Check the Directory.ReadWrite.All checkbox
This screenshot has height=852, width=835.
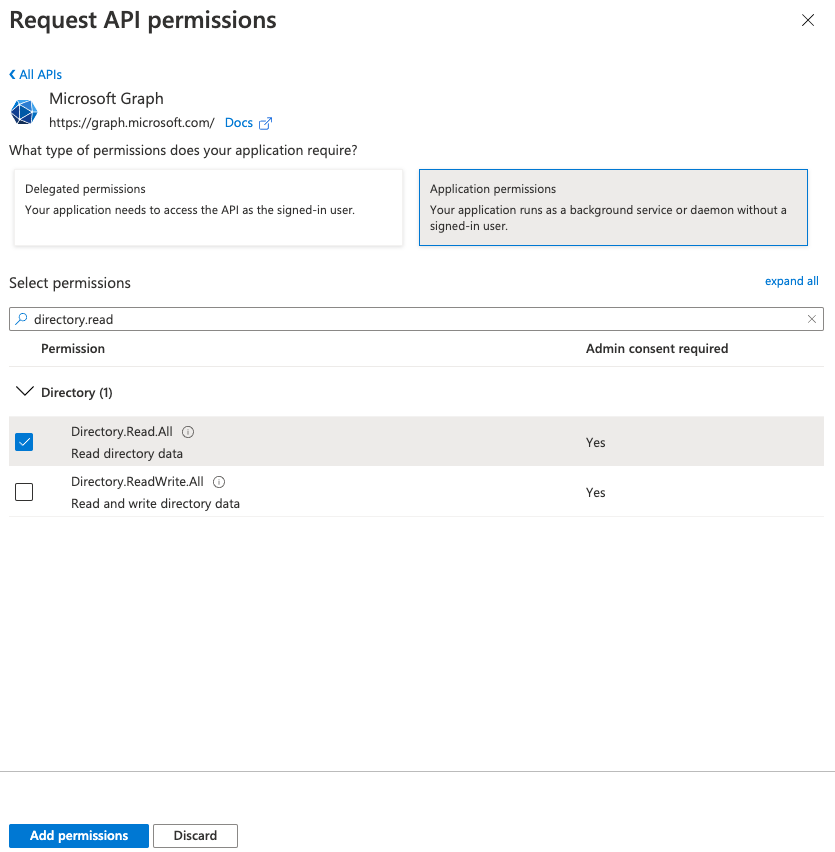coord(24,492)
